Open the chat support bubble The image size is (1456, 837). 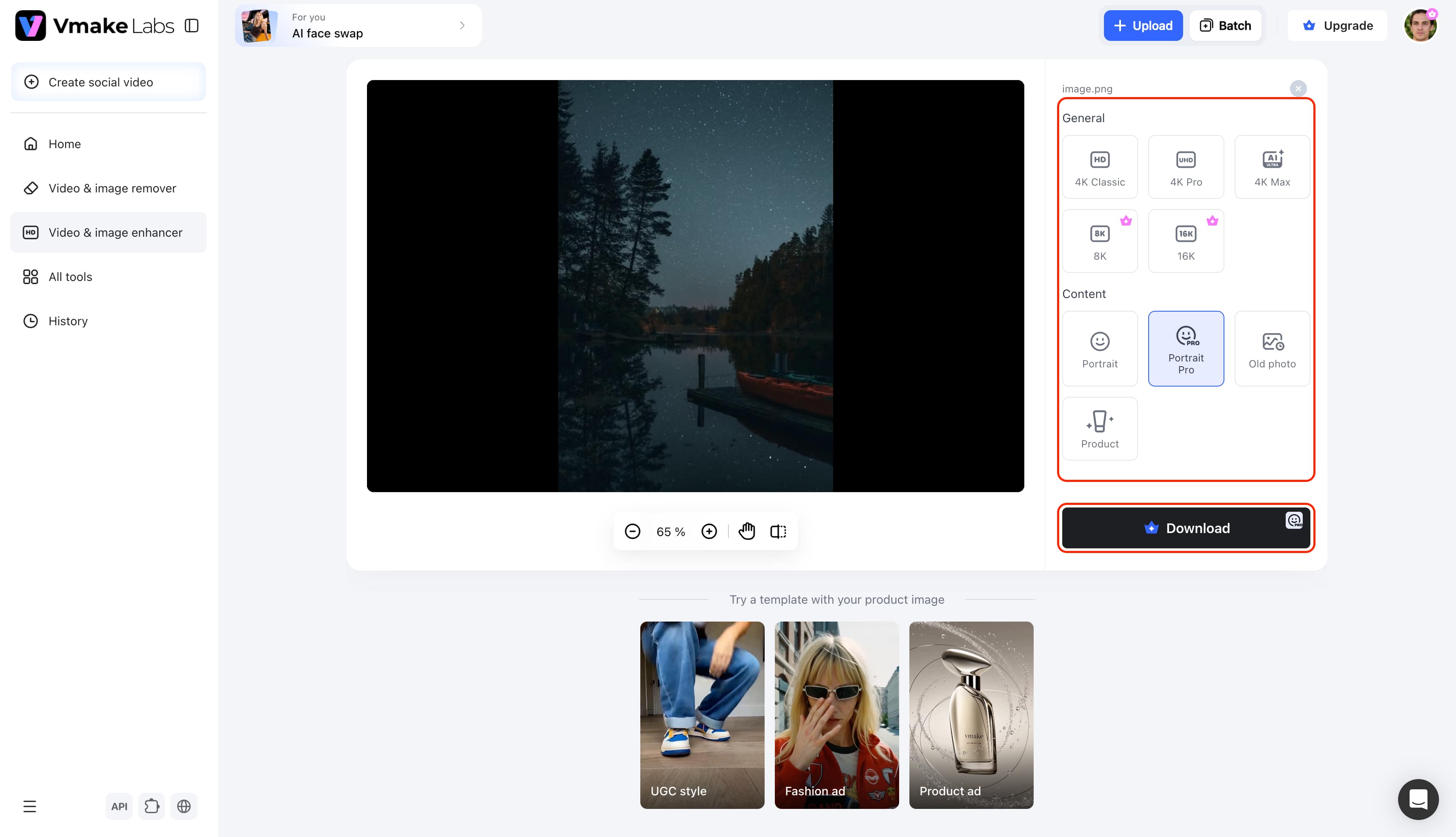(x=1418, y=799)
